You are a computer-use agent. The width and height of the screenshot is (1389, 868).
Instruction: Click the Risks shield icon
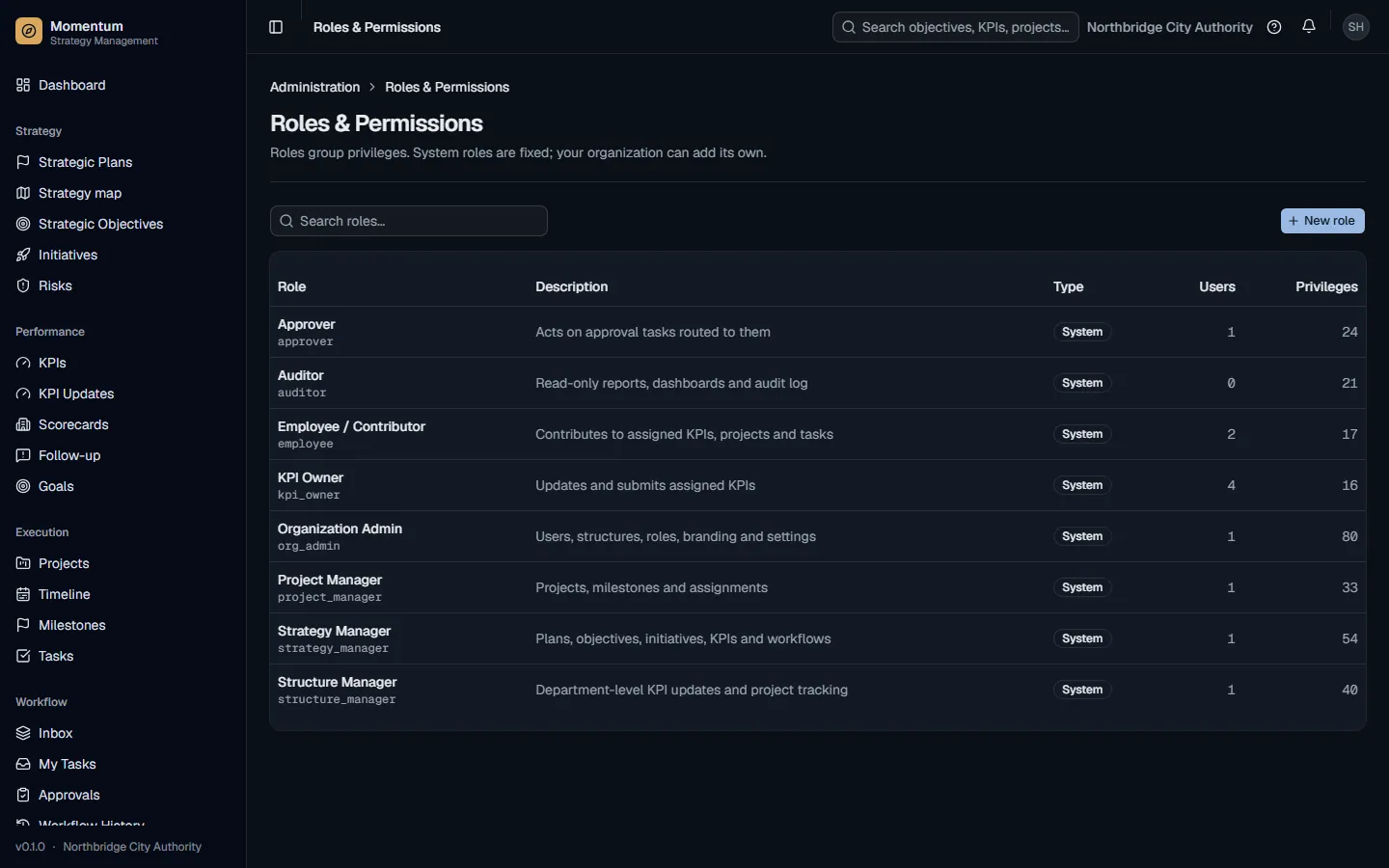23,285
